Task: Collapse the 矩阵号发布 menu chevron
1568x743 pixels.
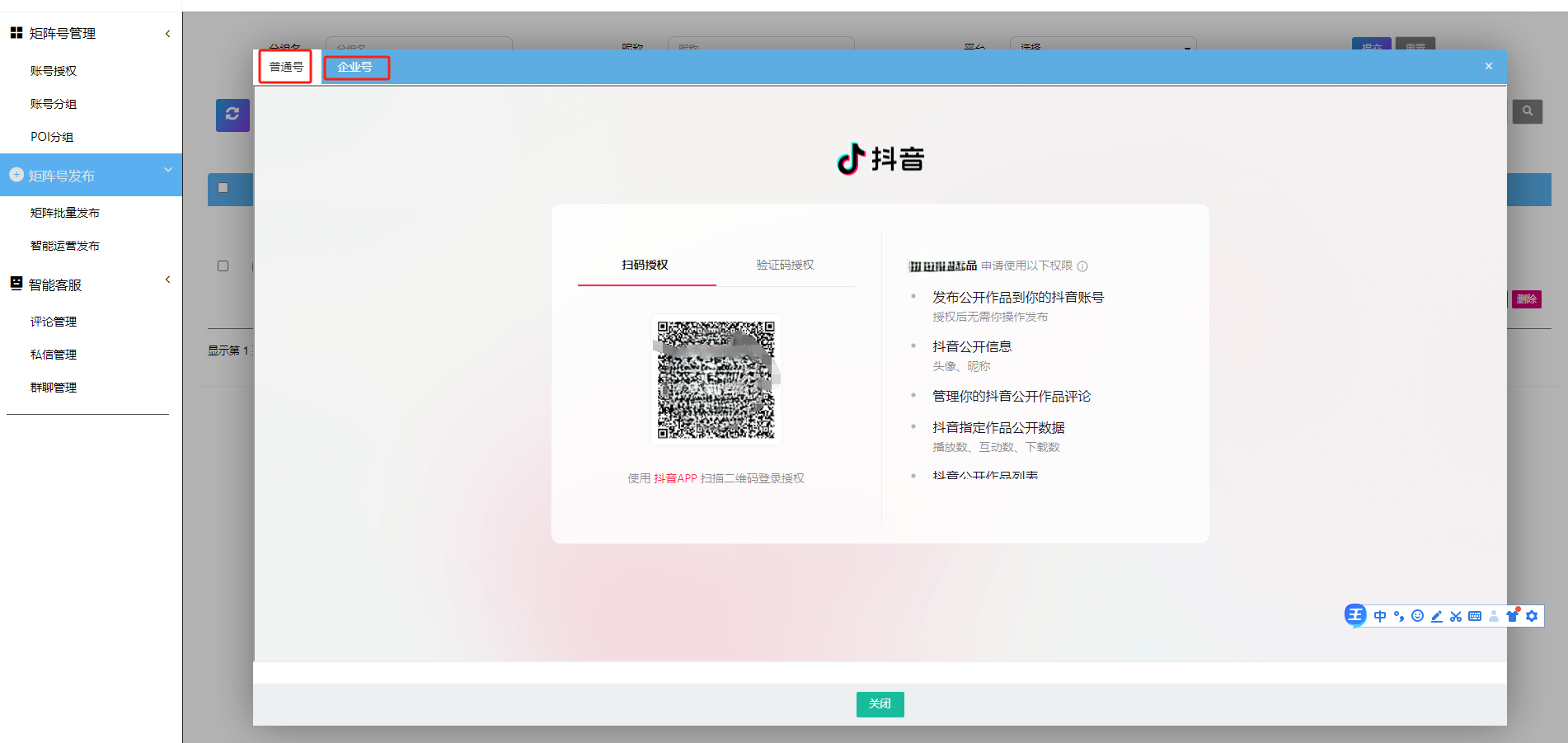Action: [x=168, y=170]
